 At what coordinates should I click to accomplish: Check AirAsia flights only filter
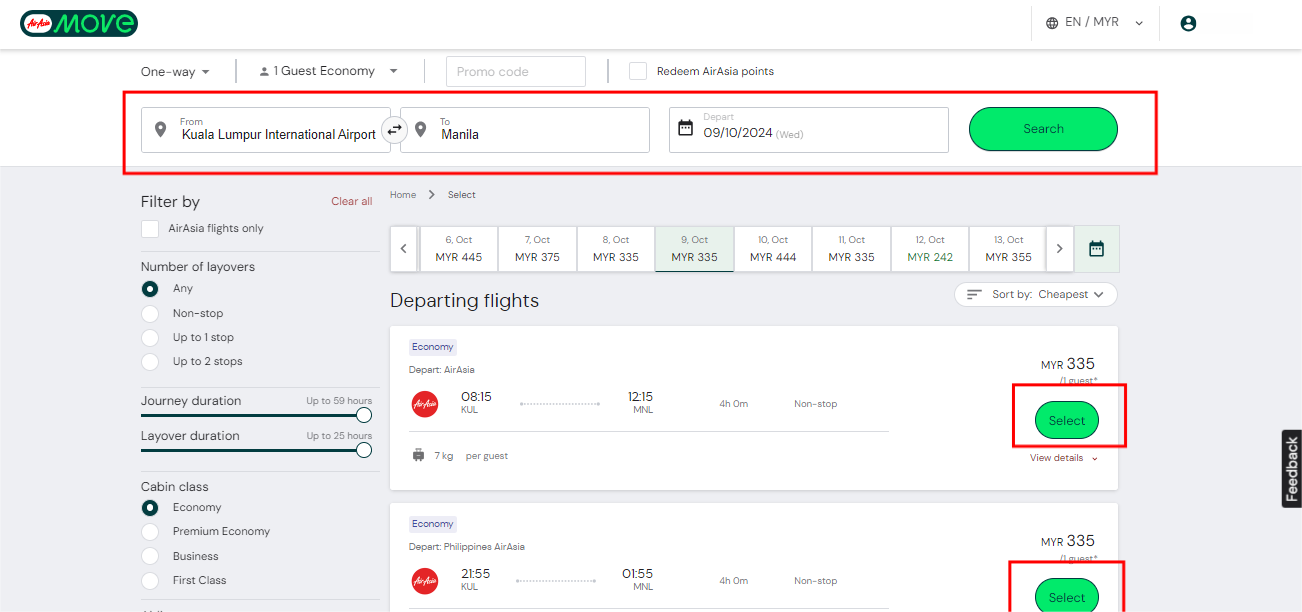[x=150, y=229]
